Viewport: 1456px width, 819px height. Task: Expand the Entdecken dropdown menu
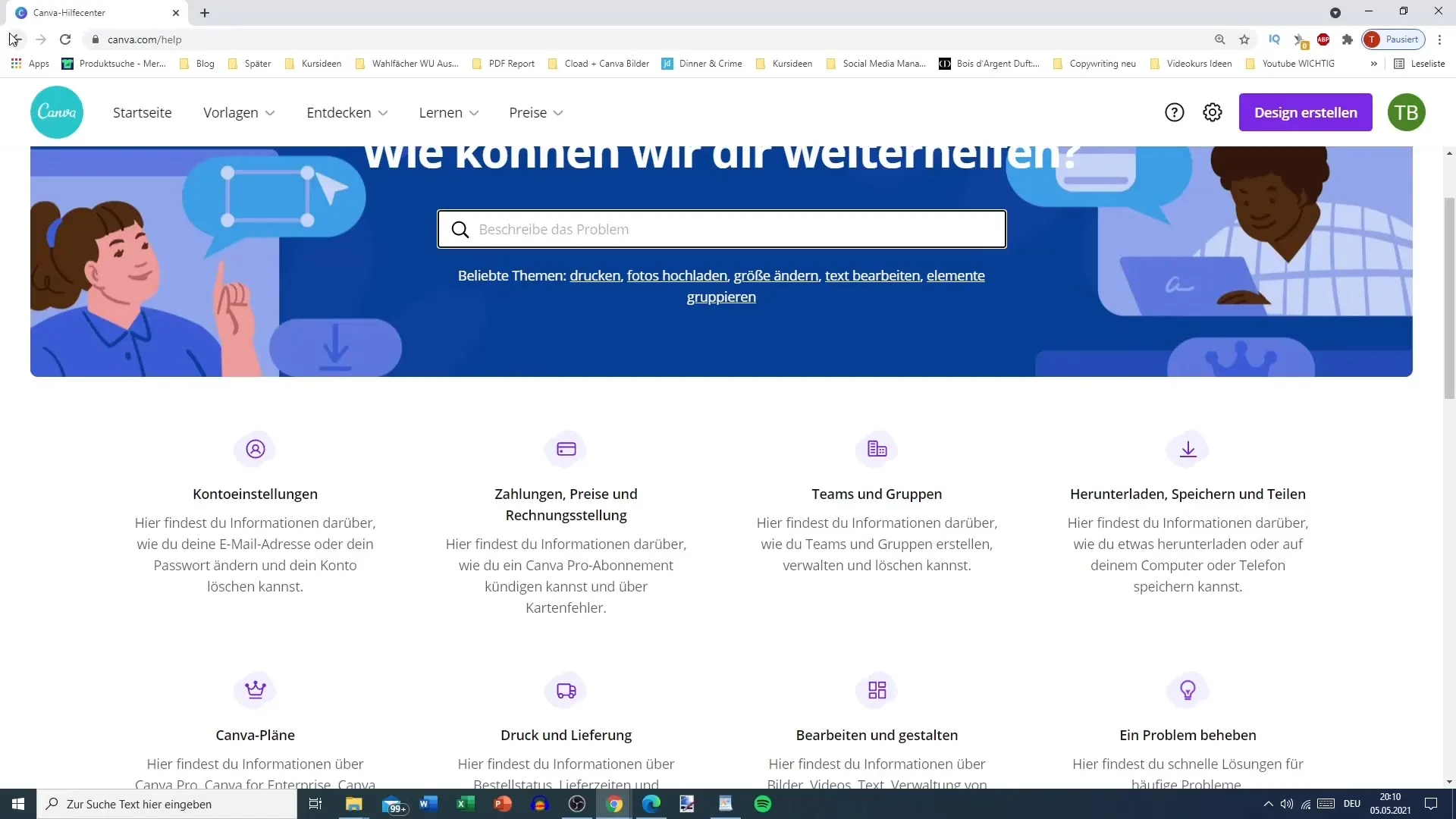click(x=347, y=112)
